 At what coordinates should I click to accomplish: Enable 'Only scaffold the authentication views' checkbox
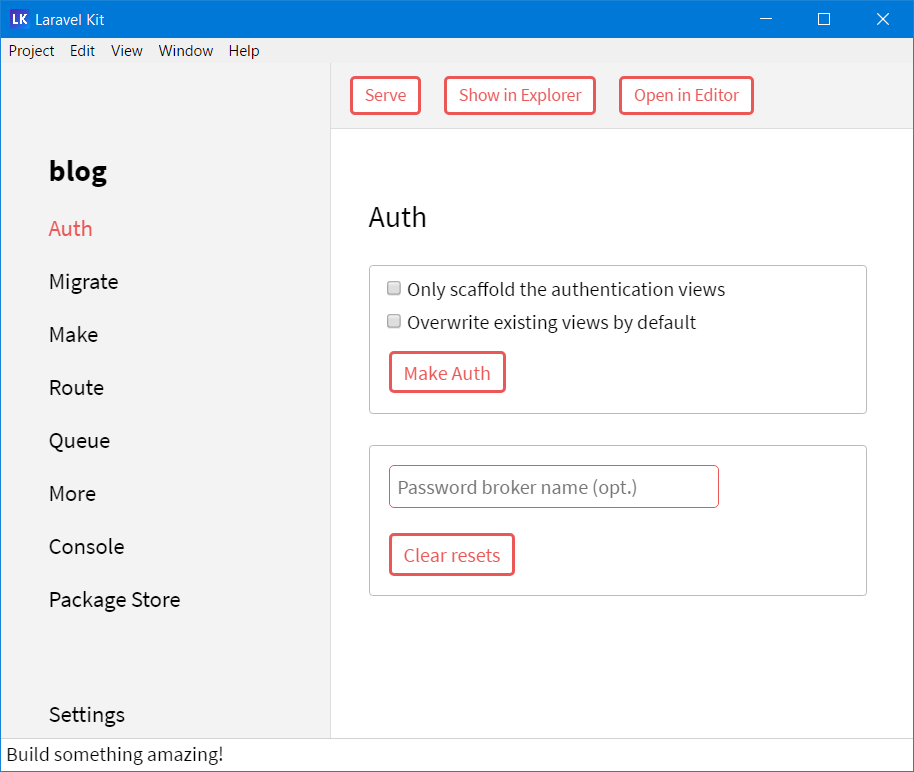tap(394, 289)
